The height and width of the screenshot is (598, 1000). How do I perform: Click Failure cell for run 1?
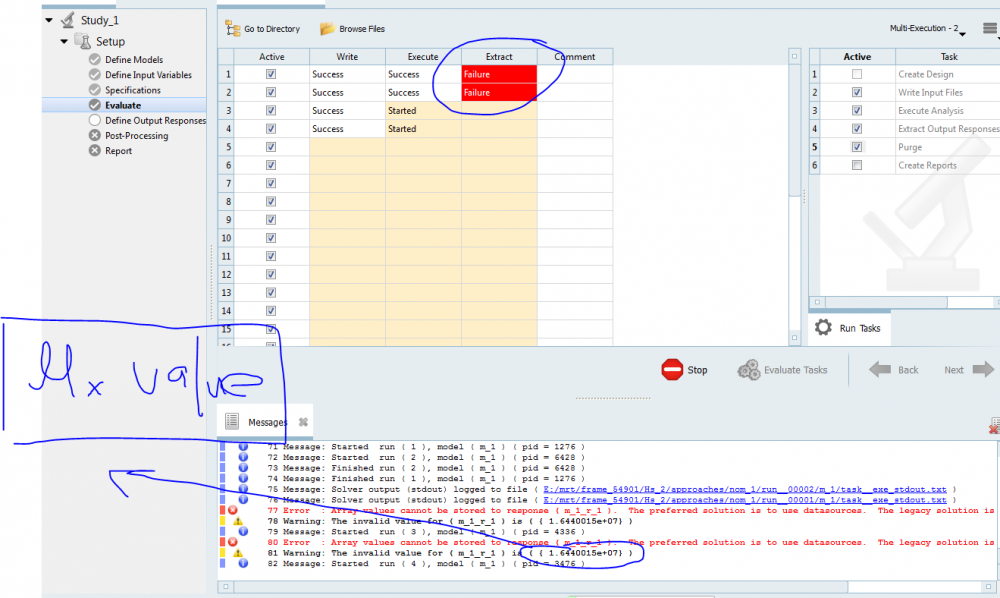tap(499, 74)
